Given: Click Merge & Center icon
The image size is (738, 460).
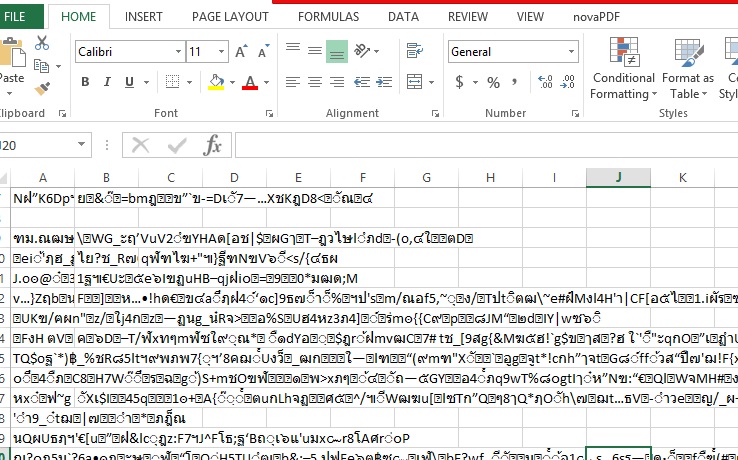Looking at the screenshot, I should pyautogui.click(x=414, y=82).
